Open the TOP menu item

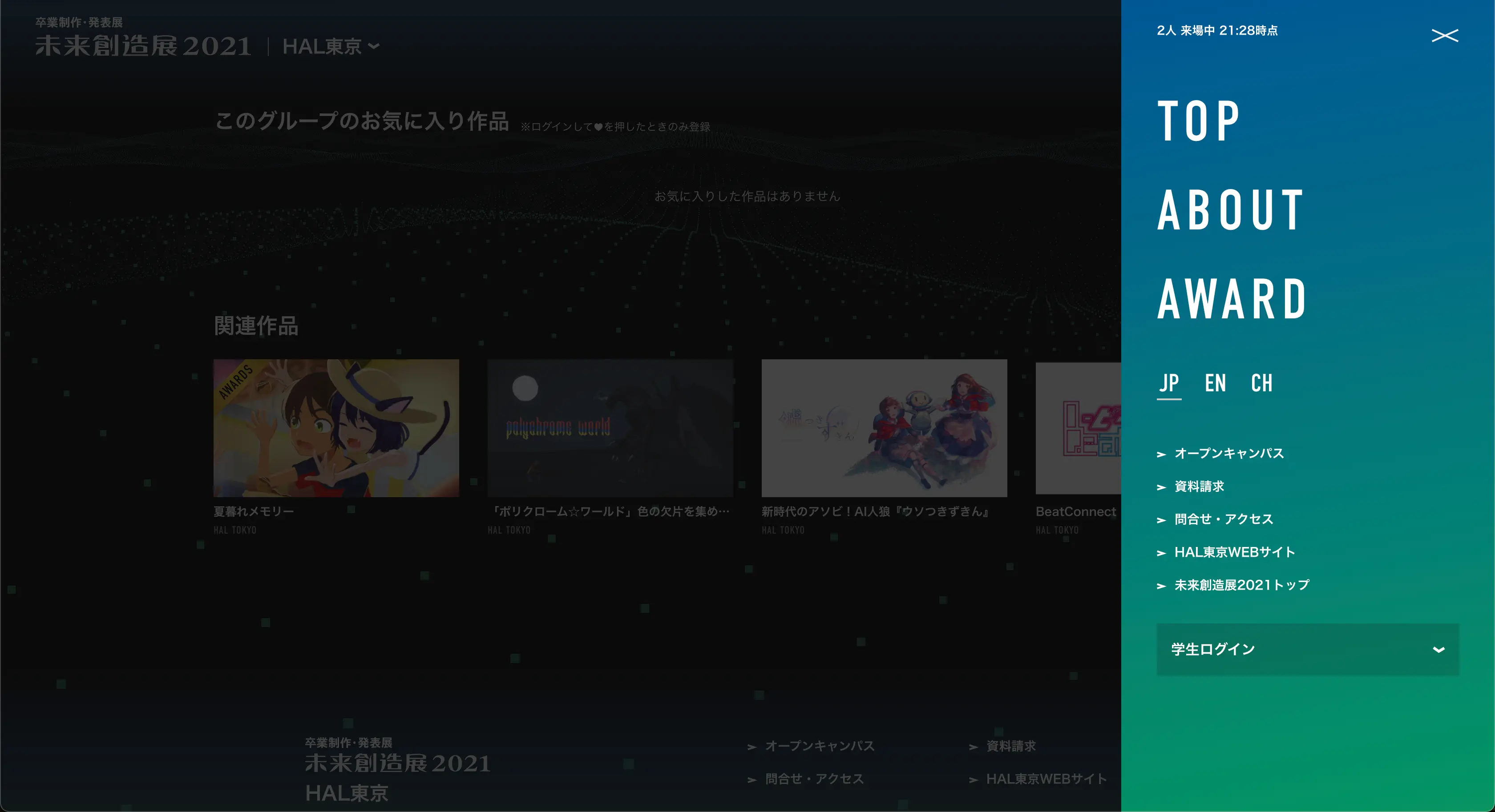tap(1198, 121)
